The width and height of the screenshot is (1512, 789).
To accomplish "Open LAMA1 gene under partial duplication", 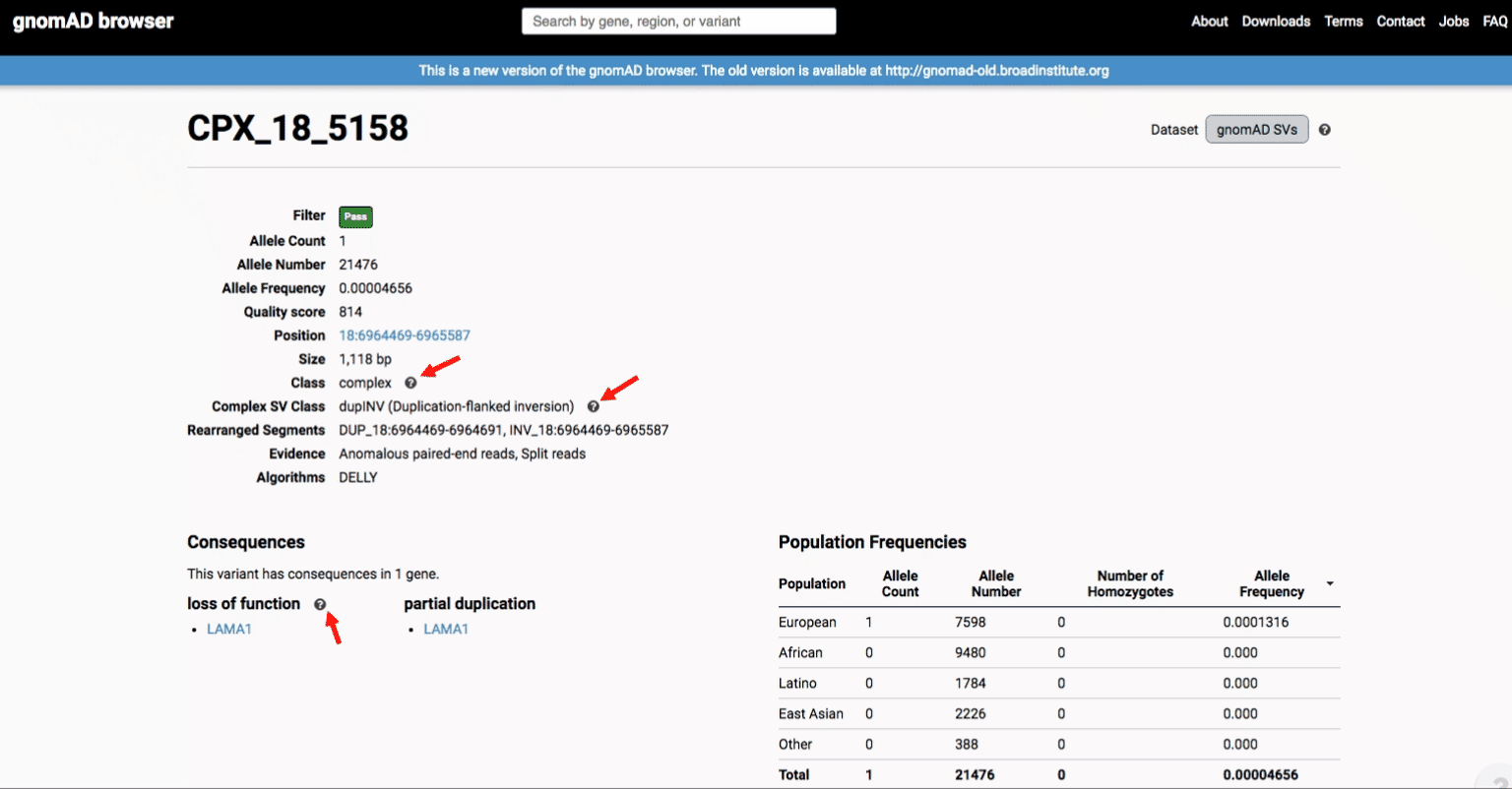I will (x=446, y=630).
